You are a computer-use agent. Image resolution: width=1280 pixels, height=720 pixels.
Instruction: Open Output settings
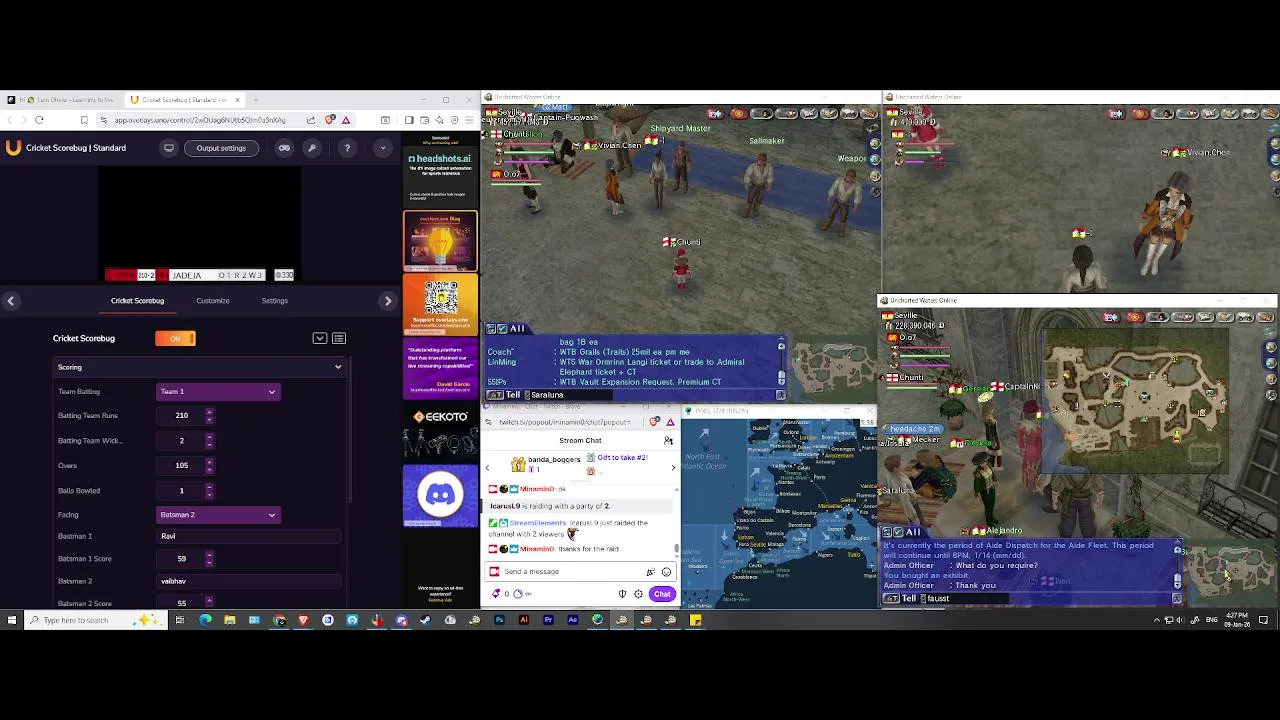(221, 148)
